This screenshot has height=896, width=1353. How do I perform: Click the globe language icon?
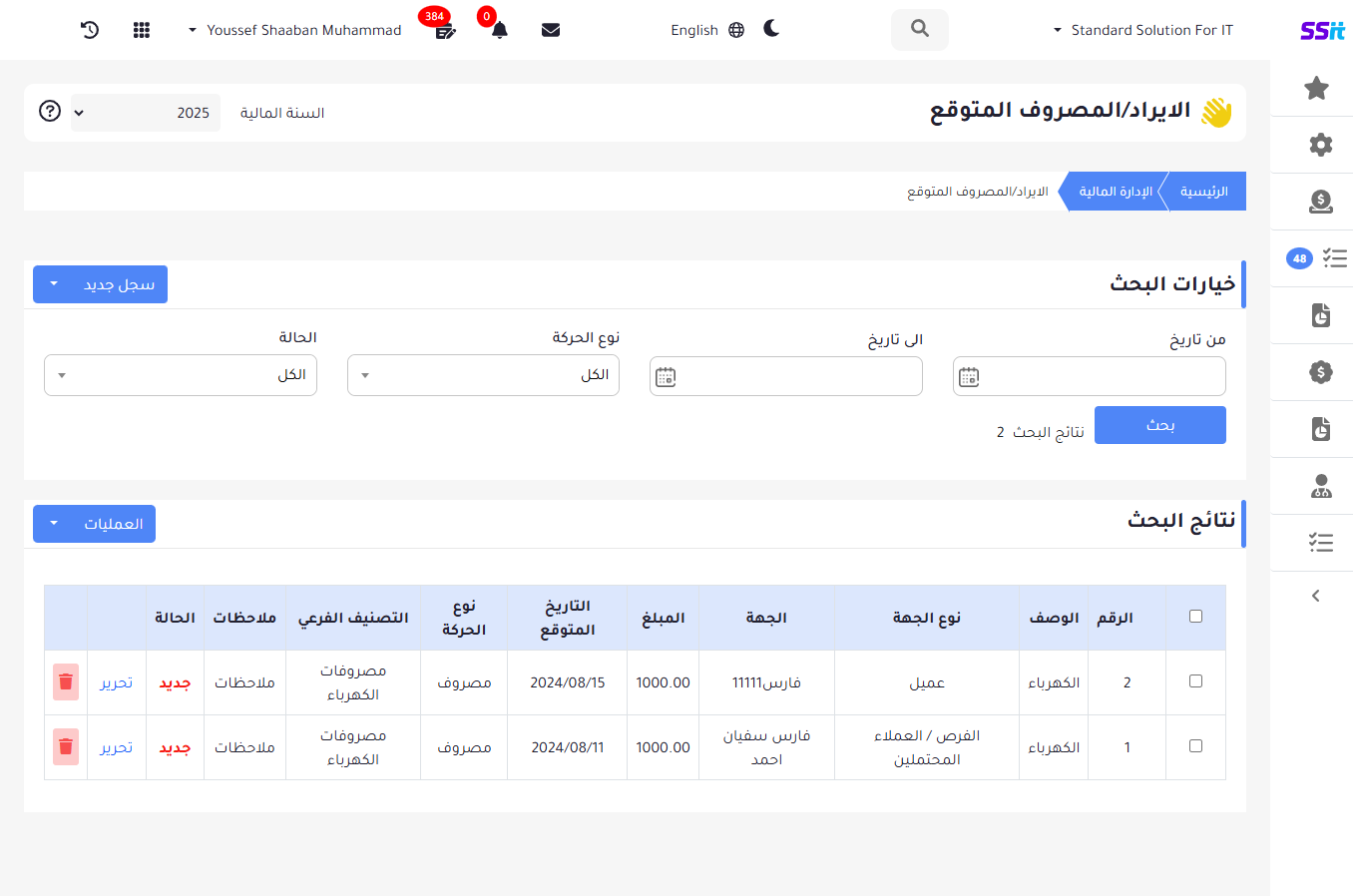[736, 30]
